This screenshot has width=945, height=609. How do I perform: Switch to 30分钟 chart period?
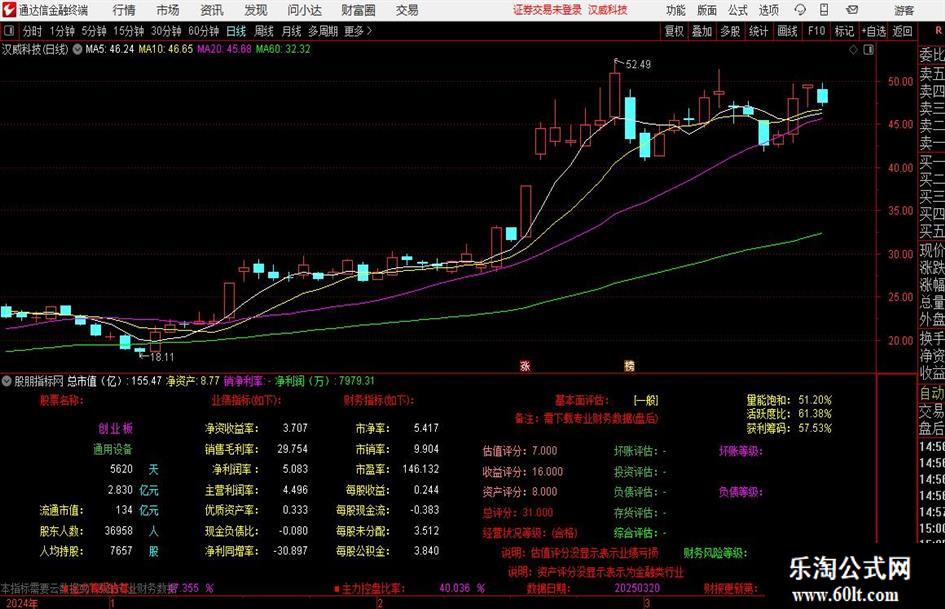click(x=166, y=31)
